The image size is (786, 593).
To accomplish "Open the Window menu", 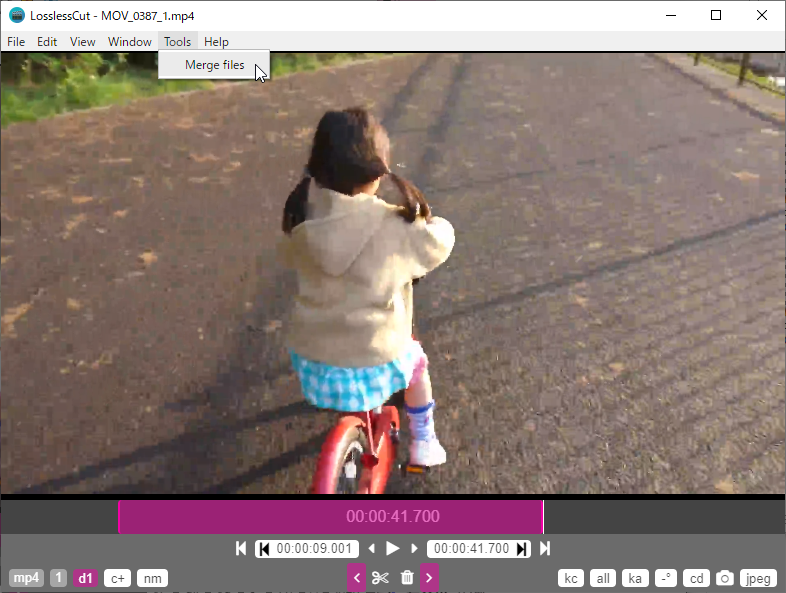I will (x=130, y=42).
